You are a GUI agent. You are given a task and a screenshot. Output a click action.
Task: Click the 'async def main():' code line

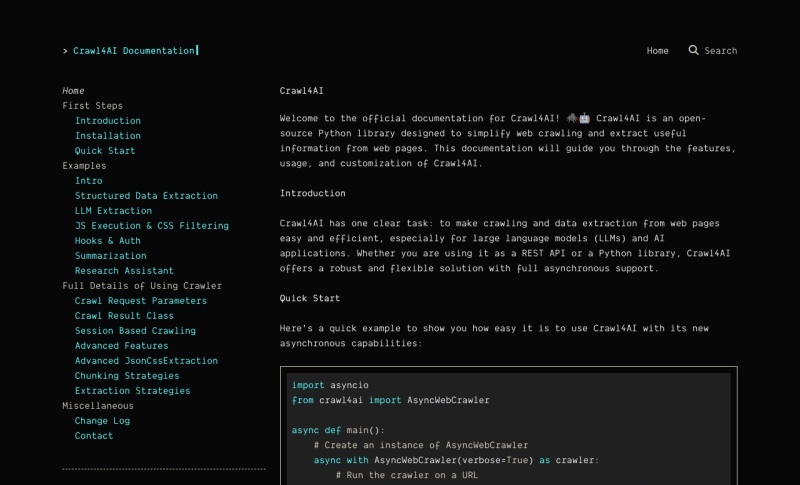[338, 430]
